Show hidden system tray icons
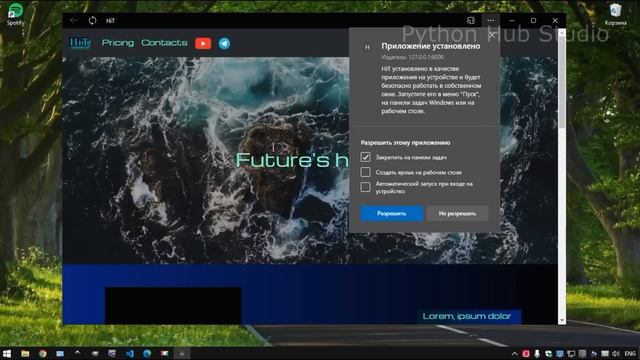Image resolution: width=640 pixels, height=360 pixels. click(x=515, y=354)
